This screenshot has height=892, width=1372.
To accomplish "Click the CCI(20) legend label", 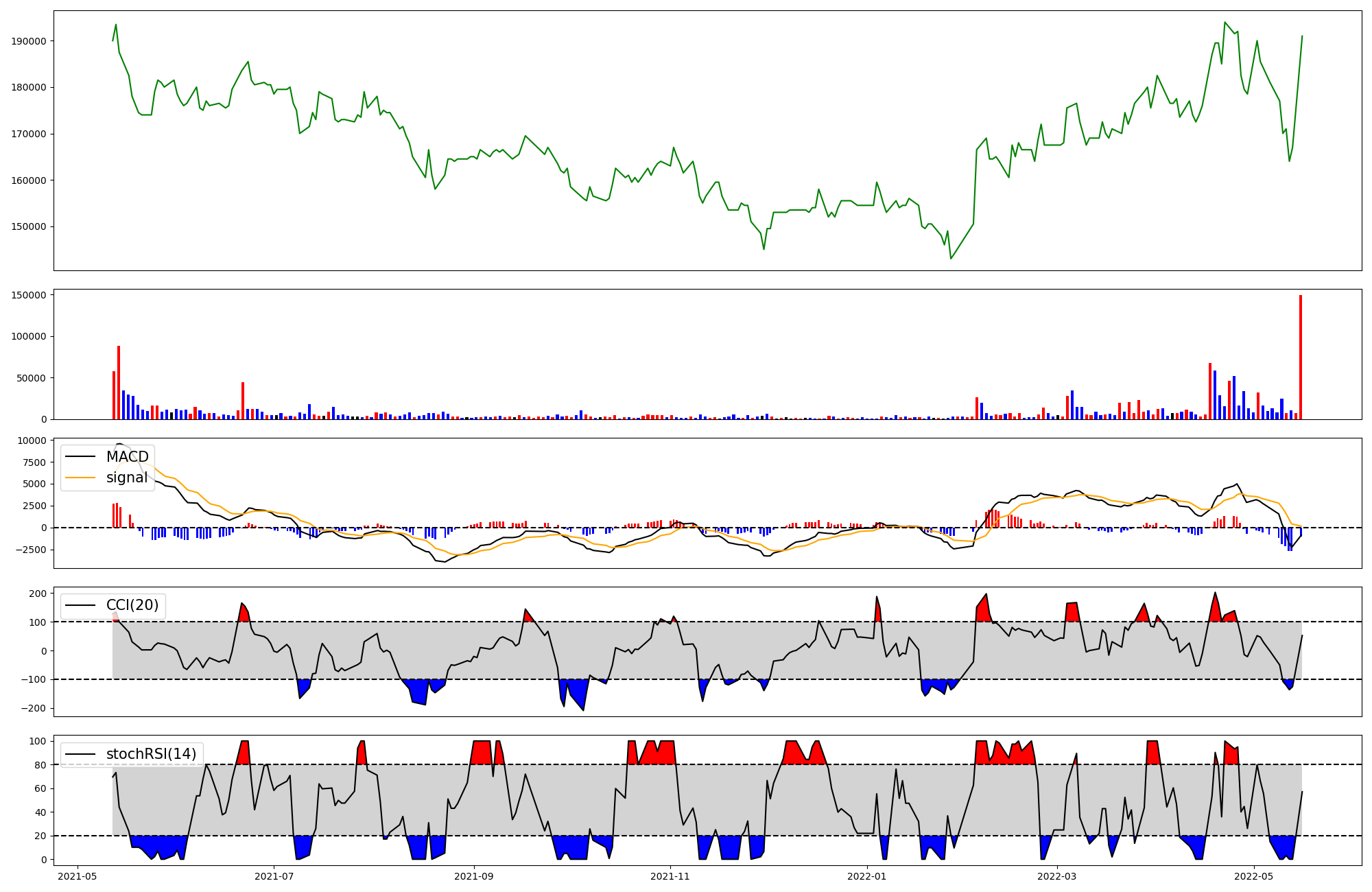I will pyautogui.click(x=132, y=605).
